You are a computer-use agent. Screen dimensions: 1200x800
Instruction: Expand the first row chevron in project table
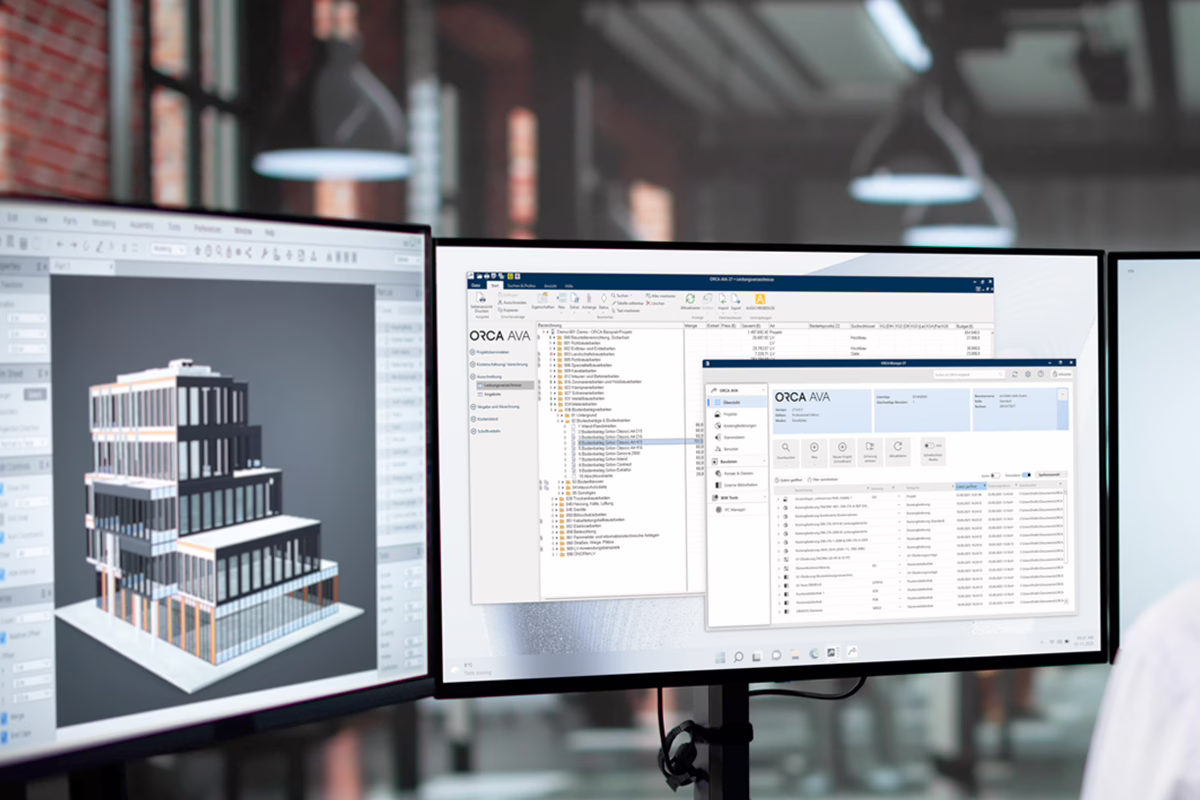click(x=778, y=497)
